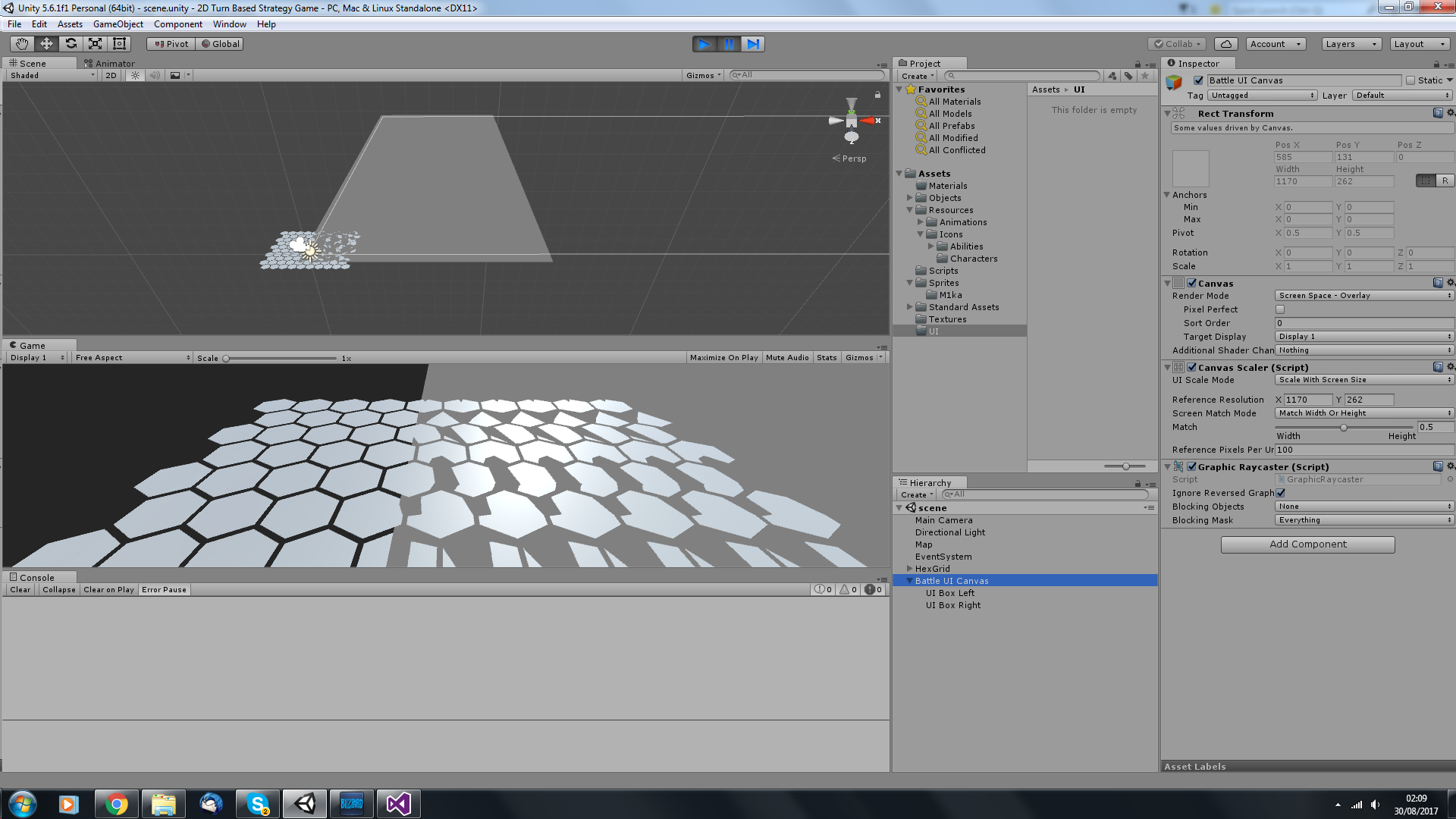The height and width of the screenshot is (819, 1456).
Task: Save search to Favorites star icon
Action: click(x=1145, y=76)
